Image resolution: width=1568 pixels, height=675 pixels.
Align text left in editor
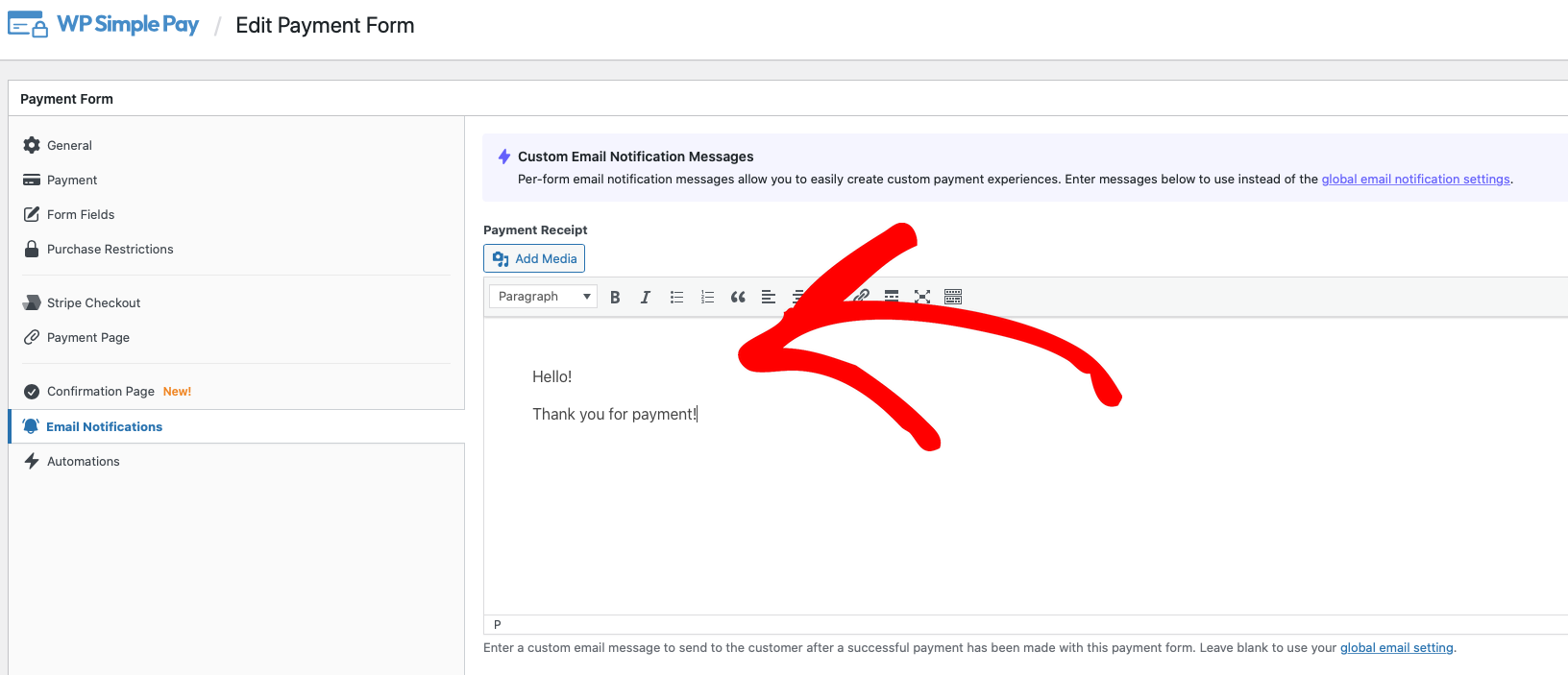[x=769, y=297]
